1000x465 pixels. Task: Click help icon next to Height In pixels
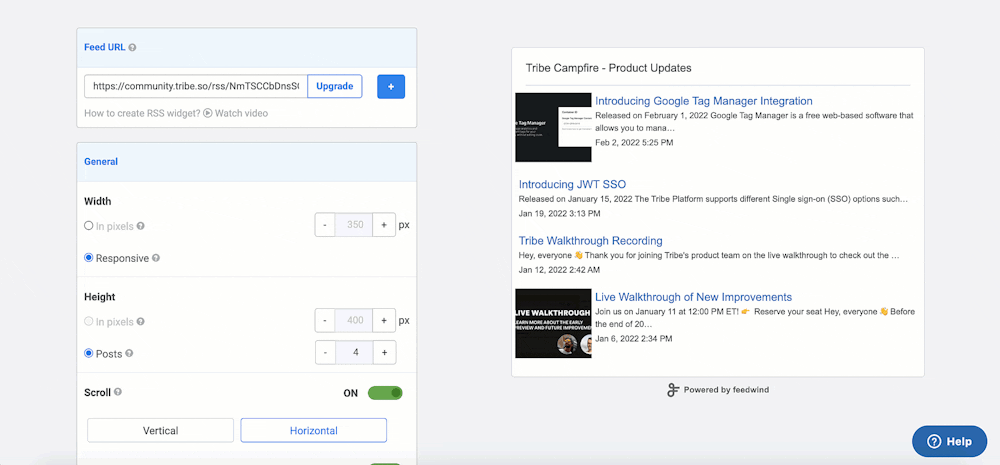tap(140, 321)
